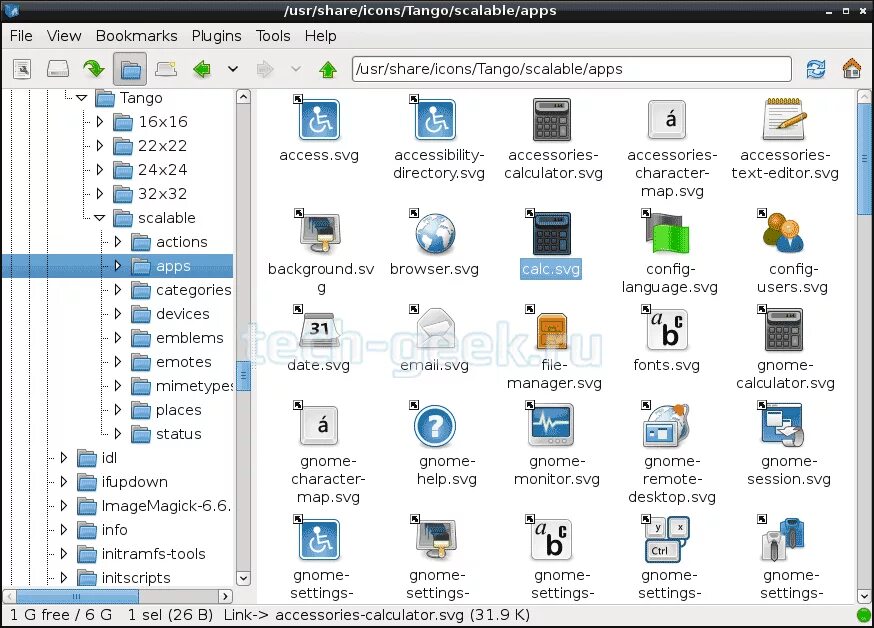The image size is (874, 628).
Task: Select file-manager.svg cabinet icon
Action: [552, 330]
